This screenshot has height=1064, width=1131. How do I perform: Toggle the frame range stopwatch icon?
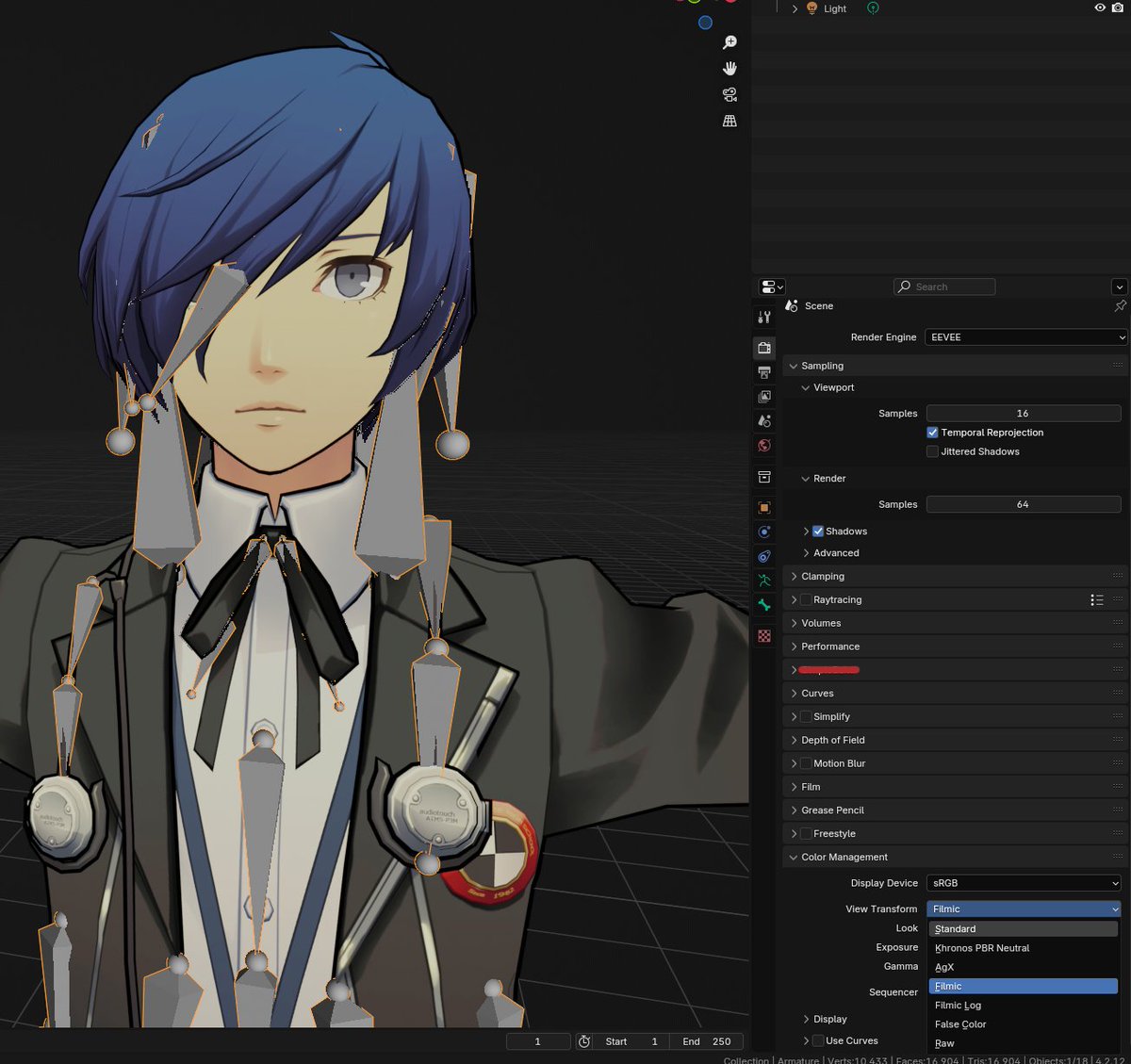click(584, 1041)
